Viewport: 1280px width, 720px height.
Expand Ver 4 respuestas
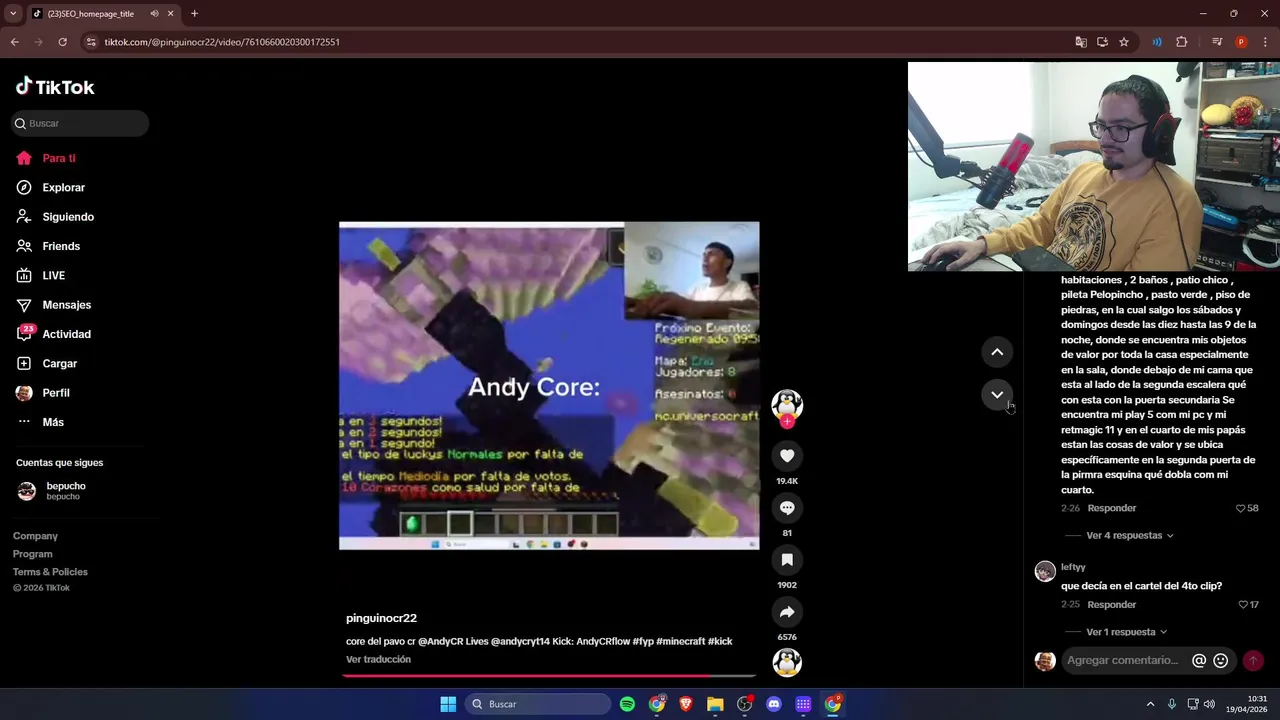(1130, 535)
